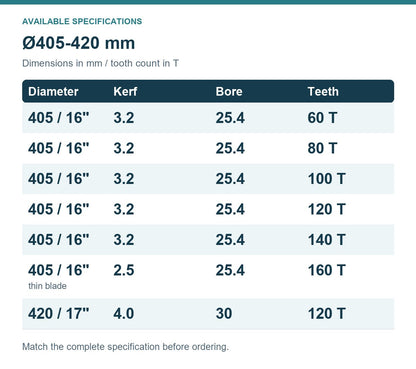Click 'Dimensions in mm / tooth count in T' subtitle
Image resolution: width=416 pixels, height=369 pixels.
tap(100, 63)
